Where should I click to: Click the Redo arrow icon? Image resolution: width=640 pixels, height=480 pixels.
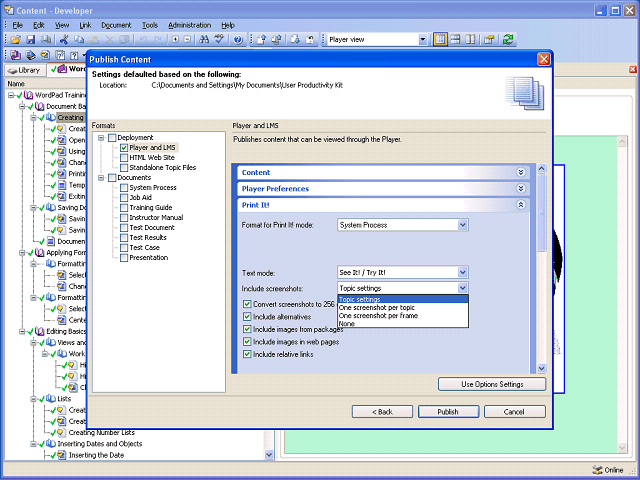coord(158,40)
